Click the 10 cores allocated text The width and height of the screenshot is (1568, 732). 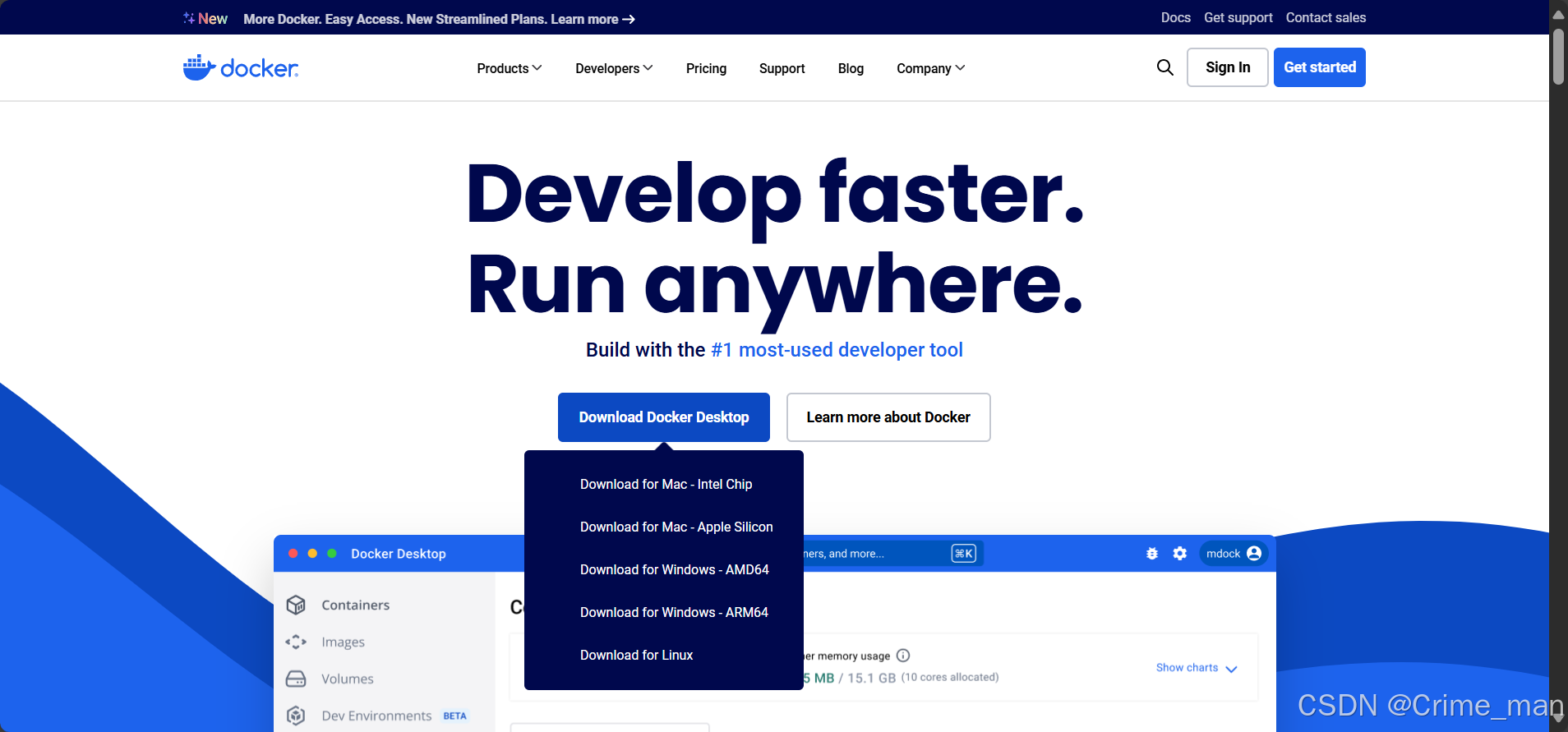950,677
